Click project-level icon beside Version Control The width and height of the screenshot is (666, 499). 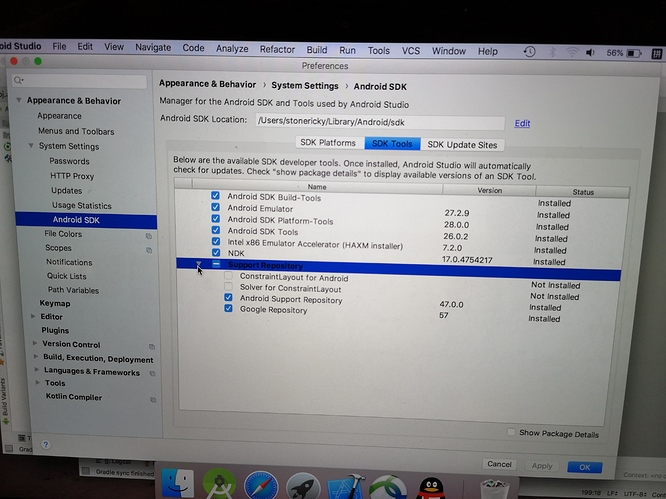pyautogui.click(x=152, y=347)
